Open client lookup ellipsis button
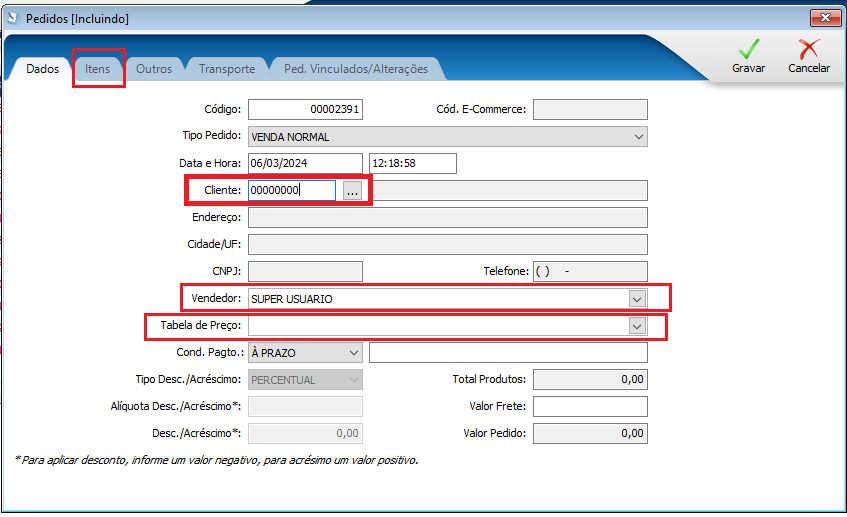847x517 pixels. [352, 191]
